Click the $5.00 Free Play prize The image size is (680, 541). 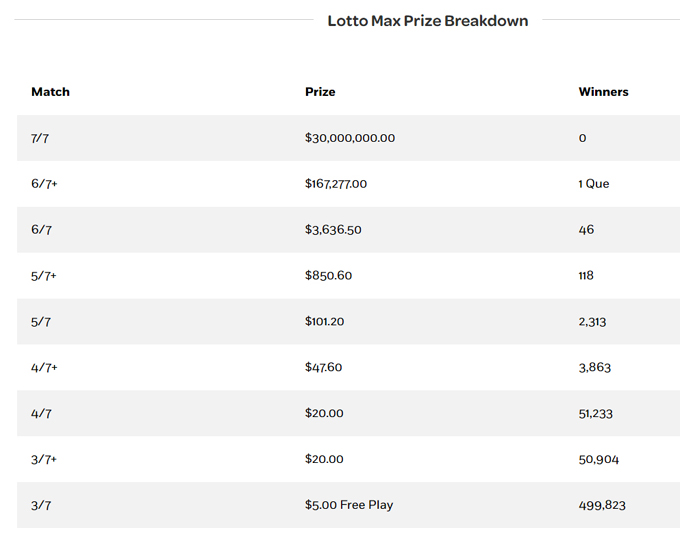coord(349,505)
